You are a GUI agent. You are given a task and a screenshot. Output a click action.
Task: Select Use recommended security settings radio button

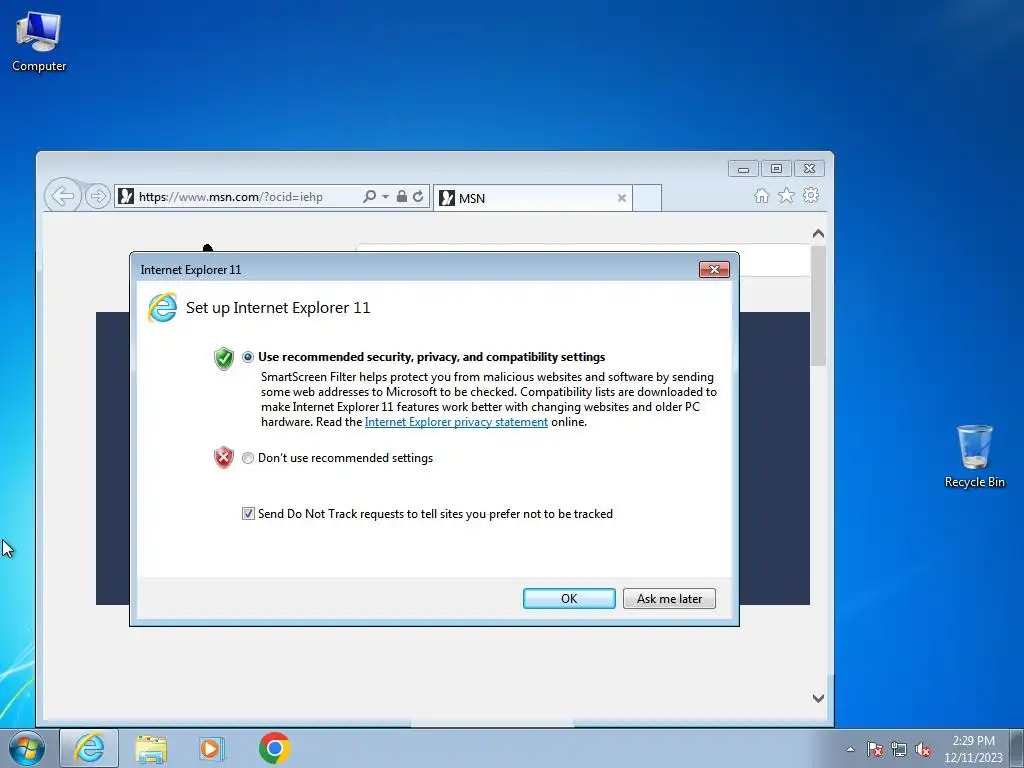coord(248,357)
